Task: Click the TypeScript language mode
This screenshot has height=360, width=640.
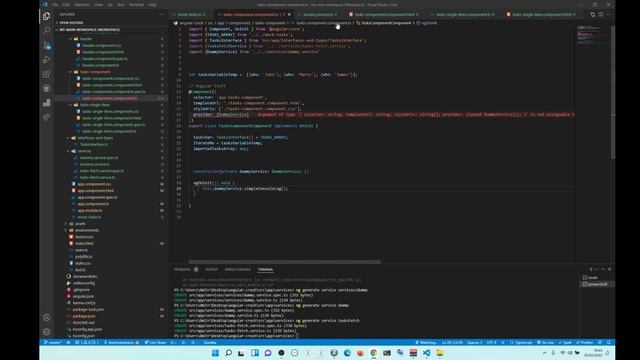Action: click(x=523, y=342)
